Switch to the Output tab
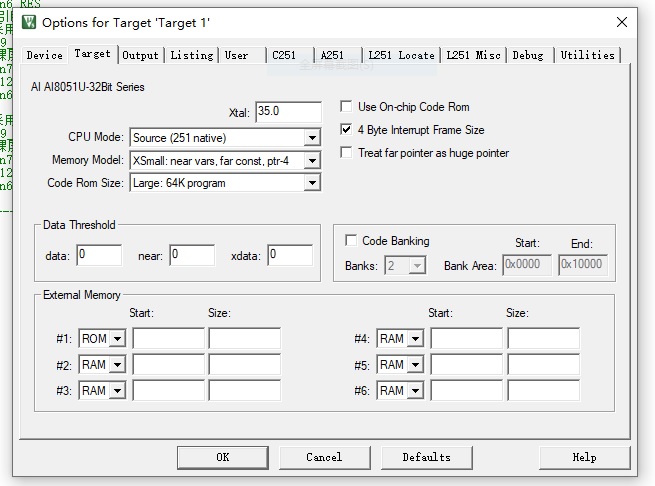This screenshot has width=655, height=486. [140, 55]
